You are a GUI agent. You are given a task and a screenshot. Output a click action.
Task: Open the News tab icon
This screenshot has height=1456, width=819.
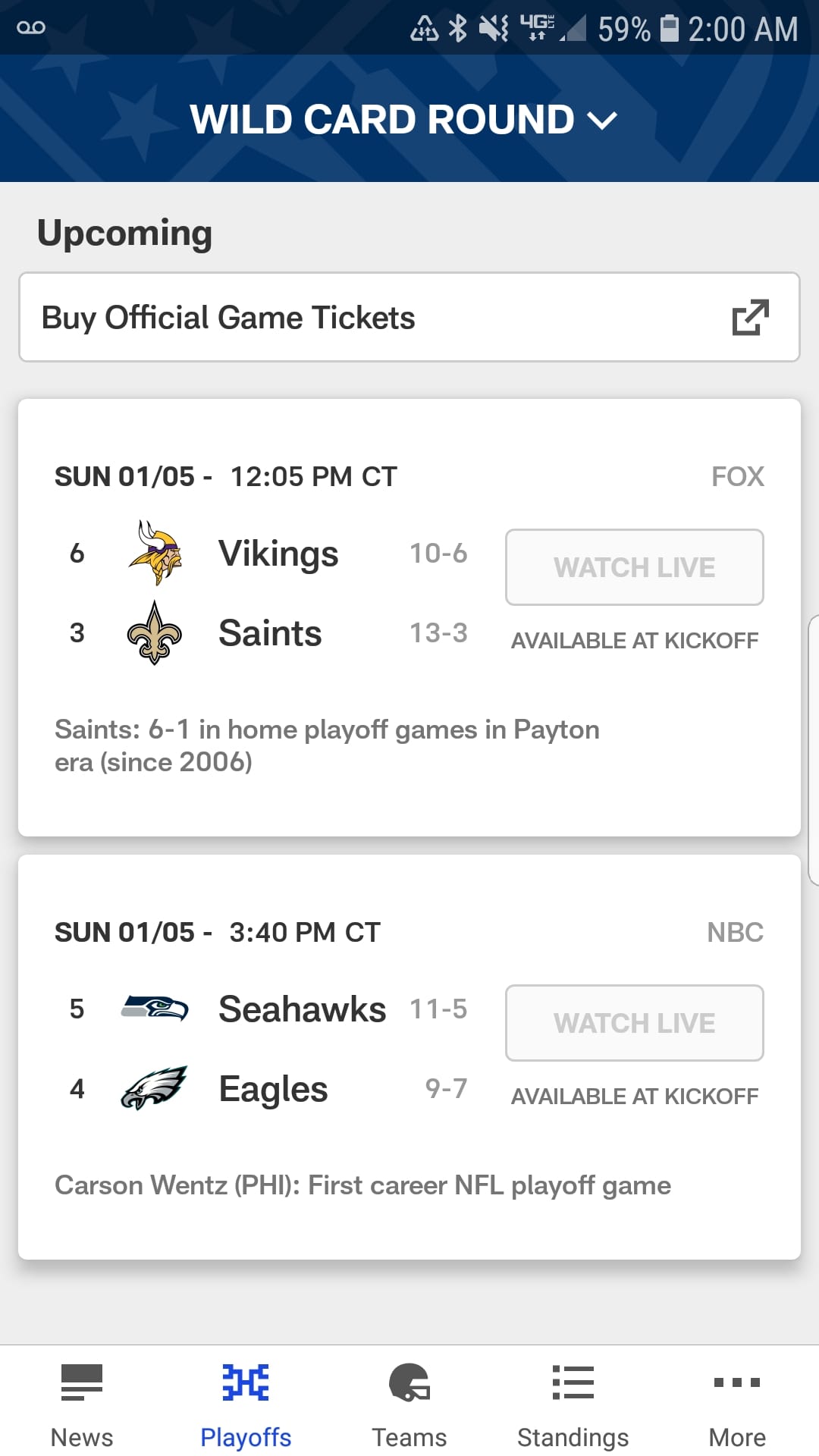click(81, 1382)
